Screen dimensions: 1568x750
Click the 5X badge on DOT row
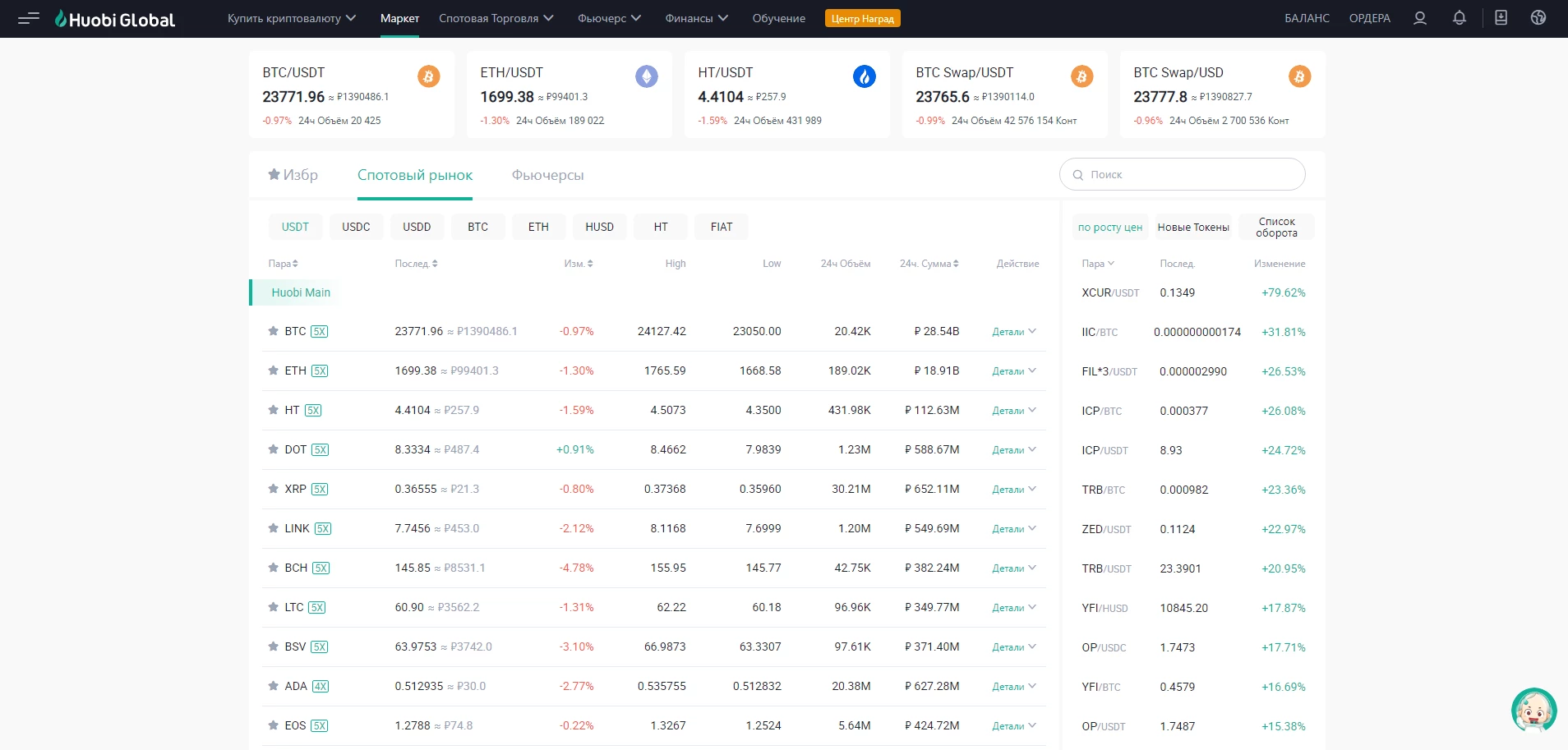pos(321,450)
